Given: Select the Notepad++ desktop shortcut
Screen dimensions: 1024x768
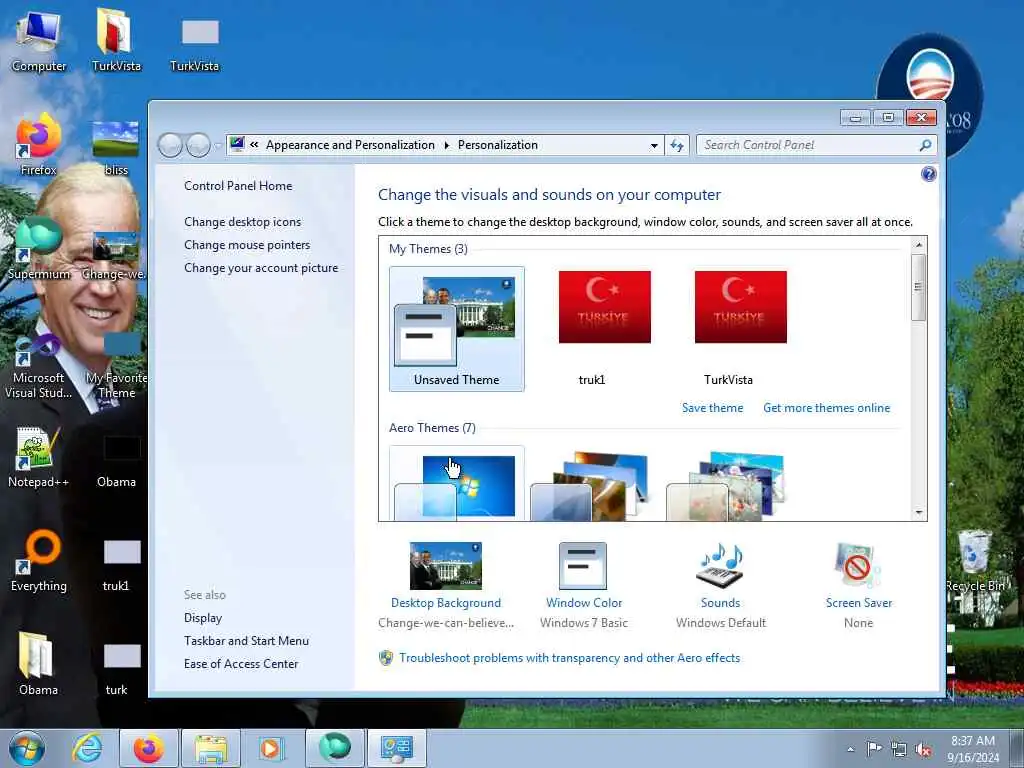Looking at the screenshot, I should (x=39, y=456).
